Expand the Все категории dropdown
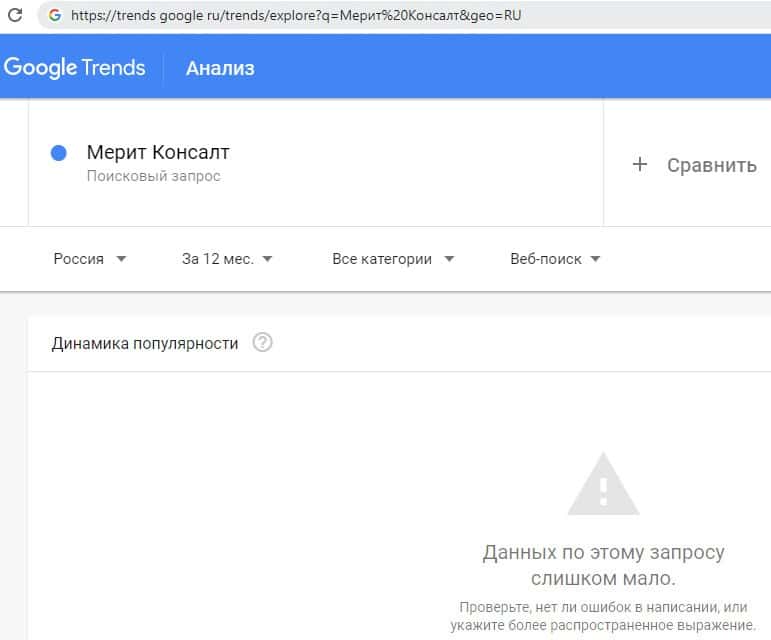 tap(393, 259)
